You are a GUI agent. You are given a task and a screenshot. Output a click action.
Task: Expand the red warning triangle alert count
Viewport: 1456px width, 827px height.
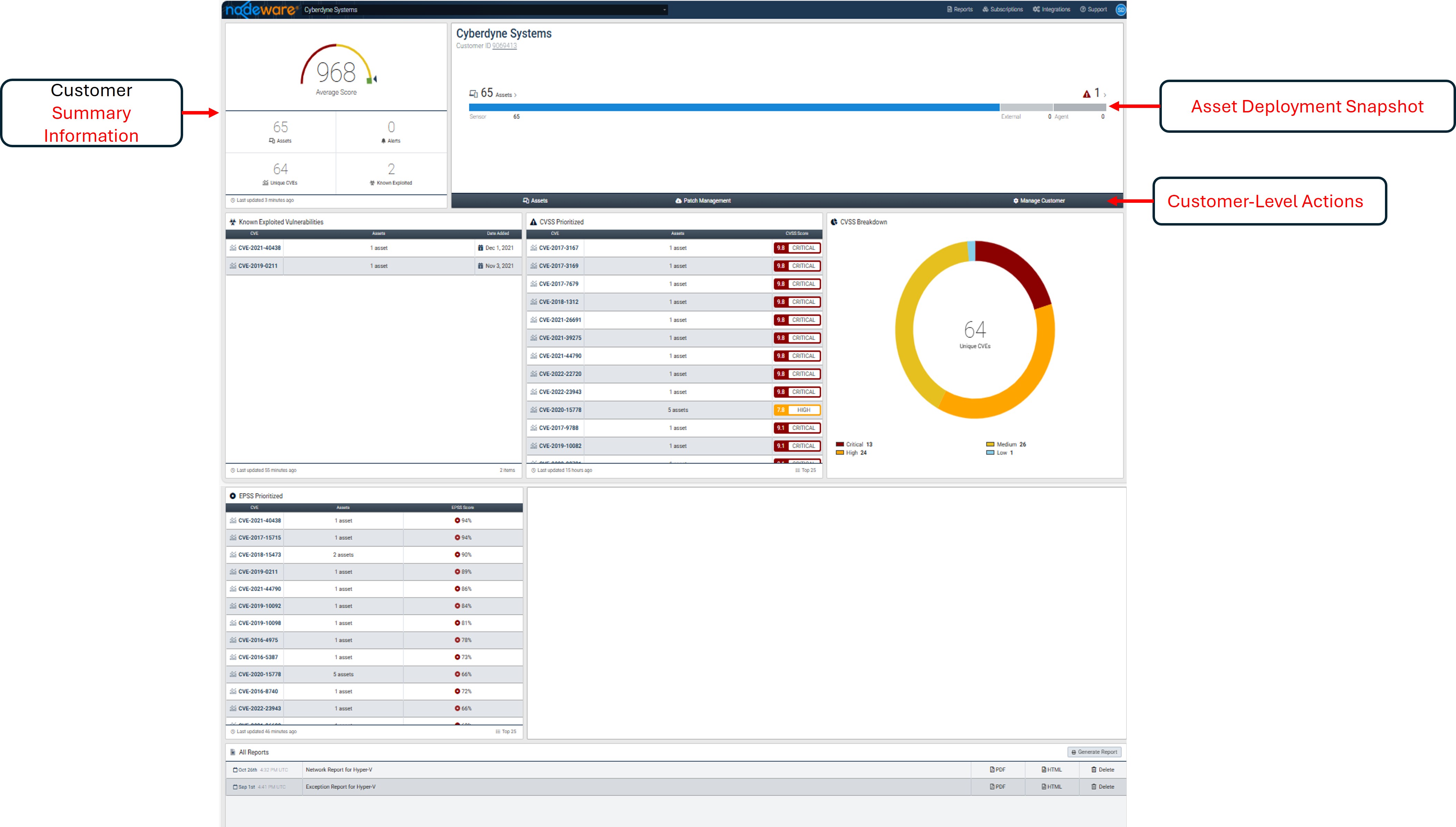[1094, 94]
